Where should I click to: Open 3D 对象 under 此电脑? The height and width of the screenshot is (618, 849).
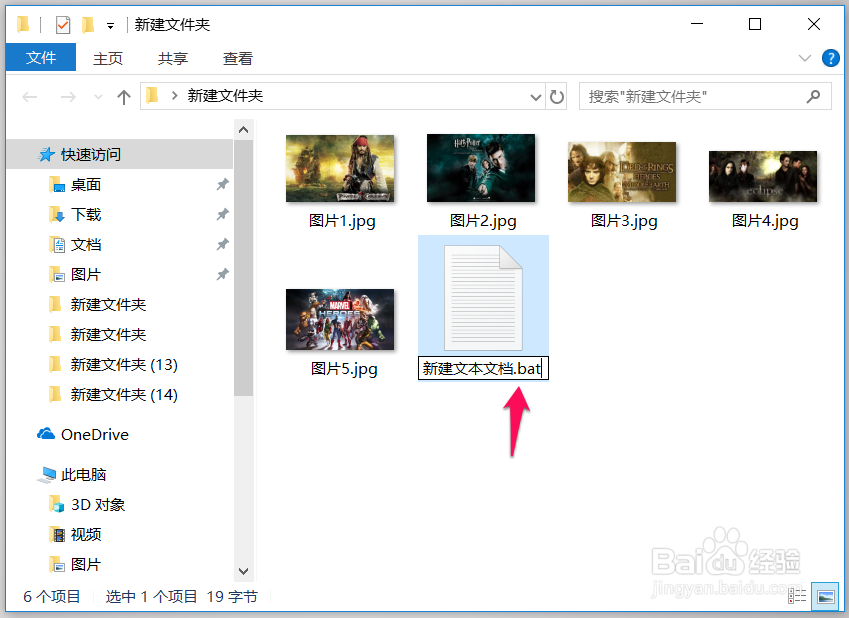coord(98,505)
